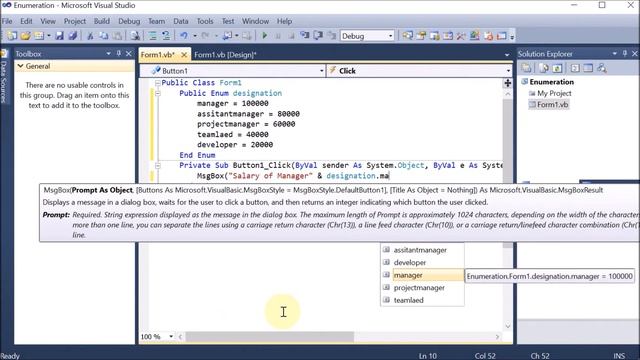
Task: Select My Project in Solution Explorer
Action: (550, 93)
